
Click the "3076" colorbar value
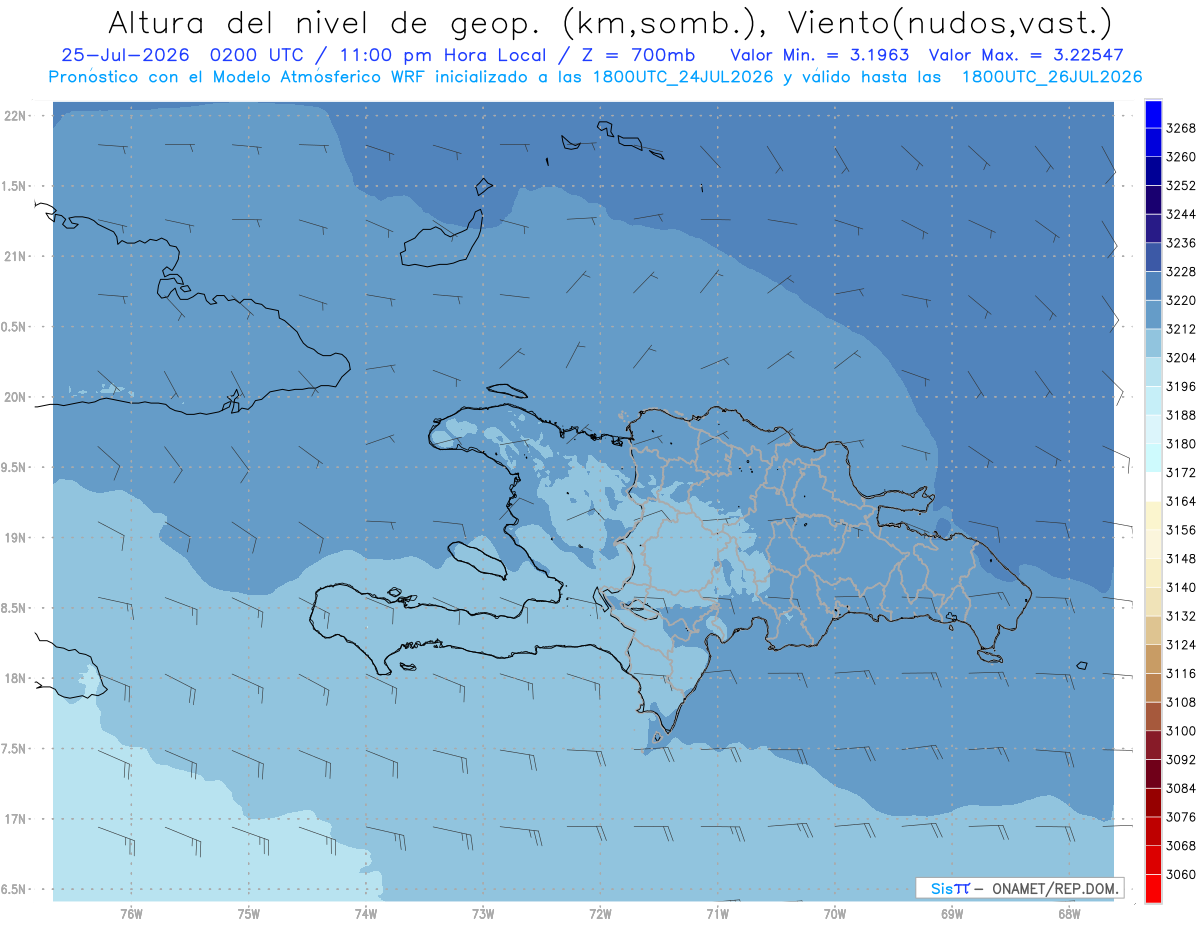tap(1181, 817)
